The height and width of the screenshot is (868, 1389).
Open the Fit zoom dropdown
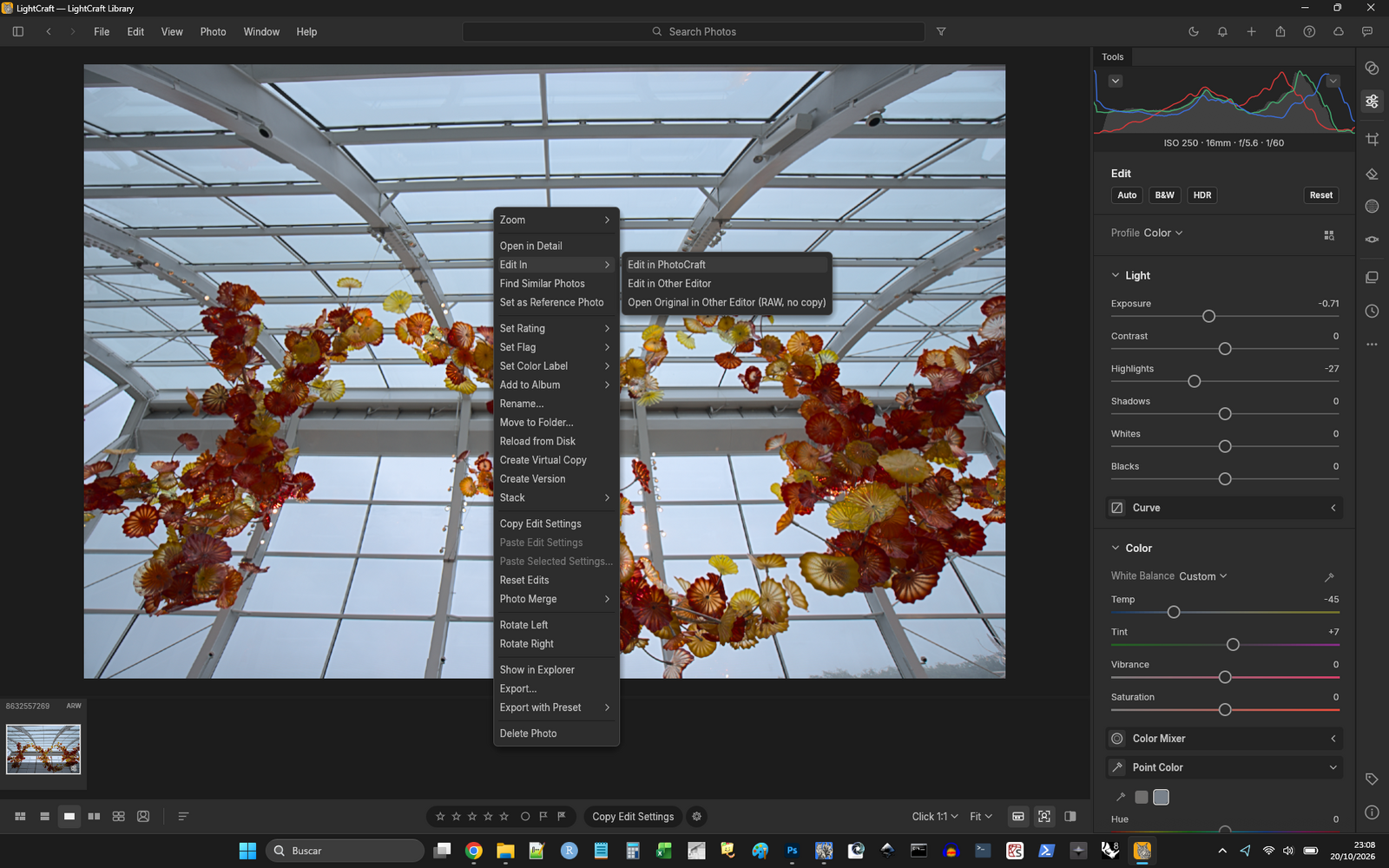pos(981,816)
